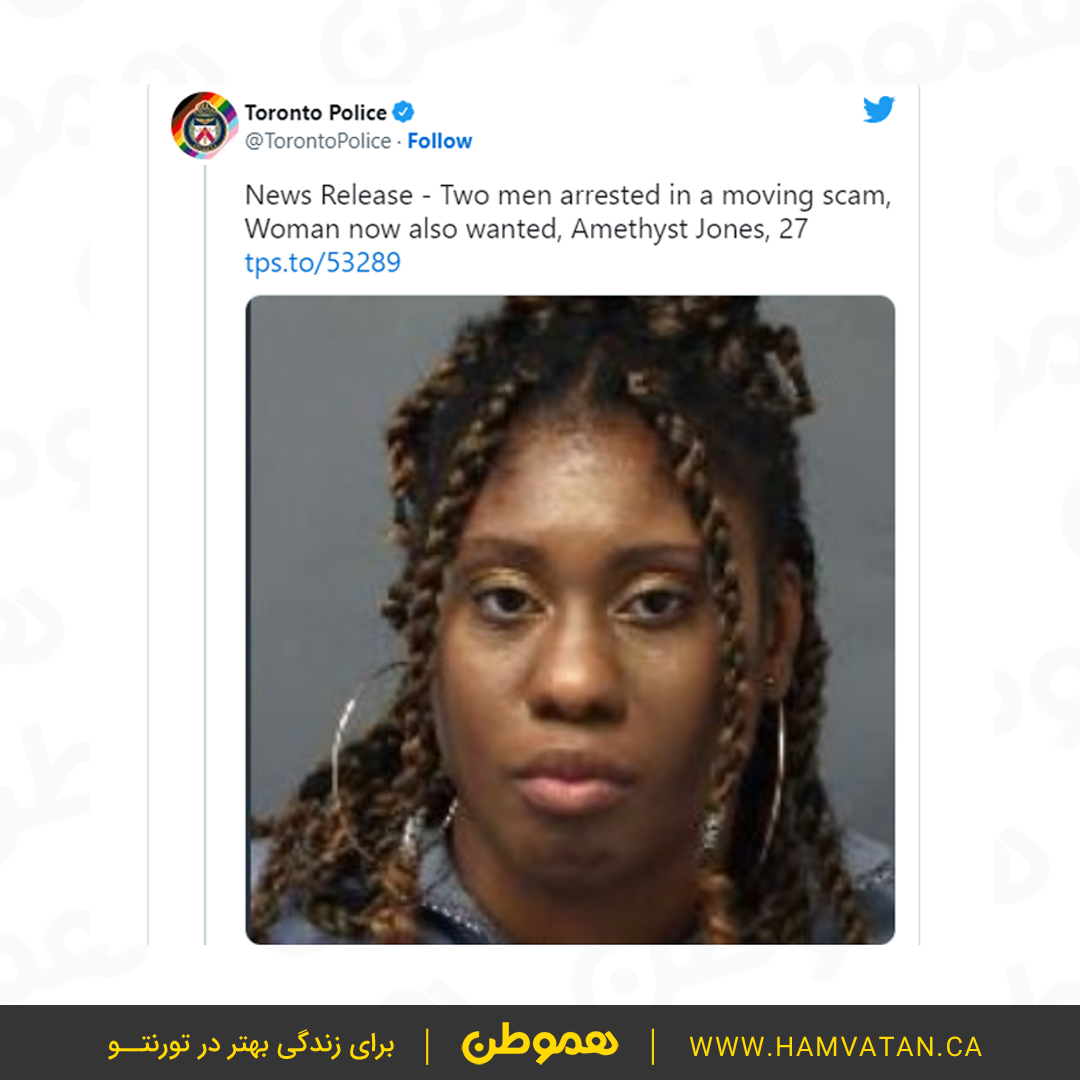This screenshot has height=1080, width=1080.
Task: Select the @TorontoPolice handle
Action: [318, 141]
